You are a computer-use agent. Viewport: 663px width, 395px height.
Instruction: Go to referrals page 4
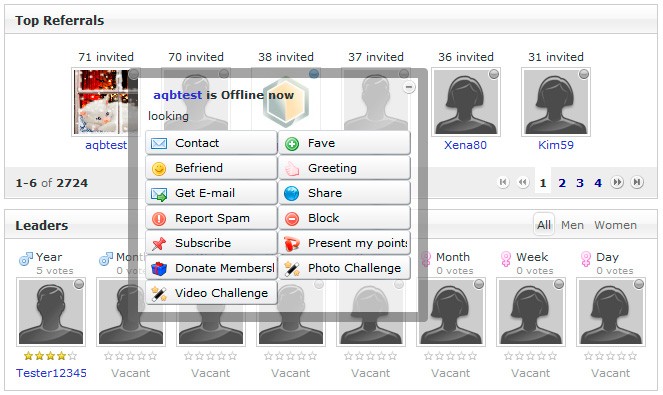pos(598,183)
